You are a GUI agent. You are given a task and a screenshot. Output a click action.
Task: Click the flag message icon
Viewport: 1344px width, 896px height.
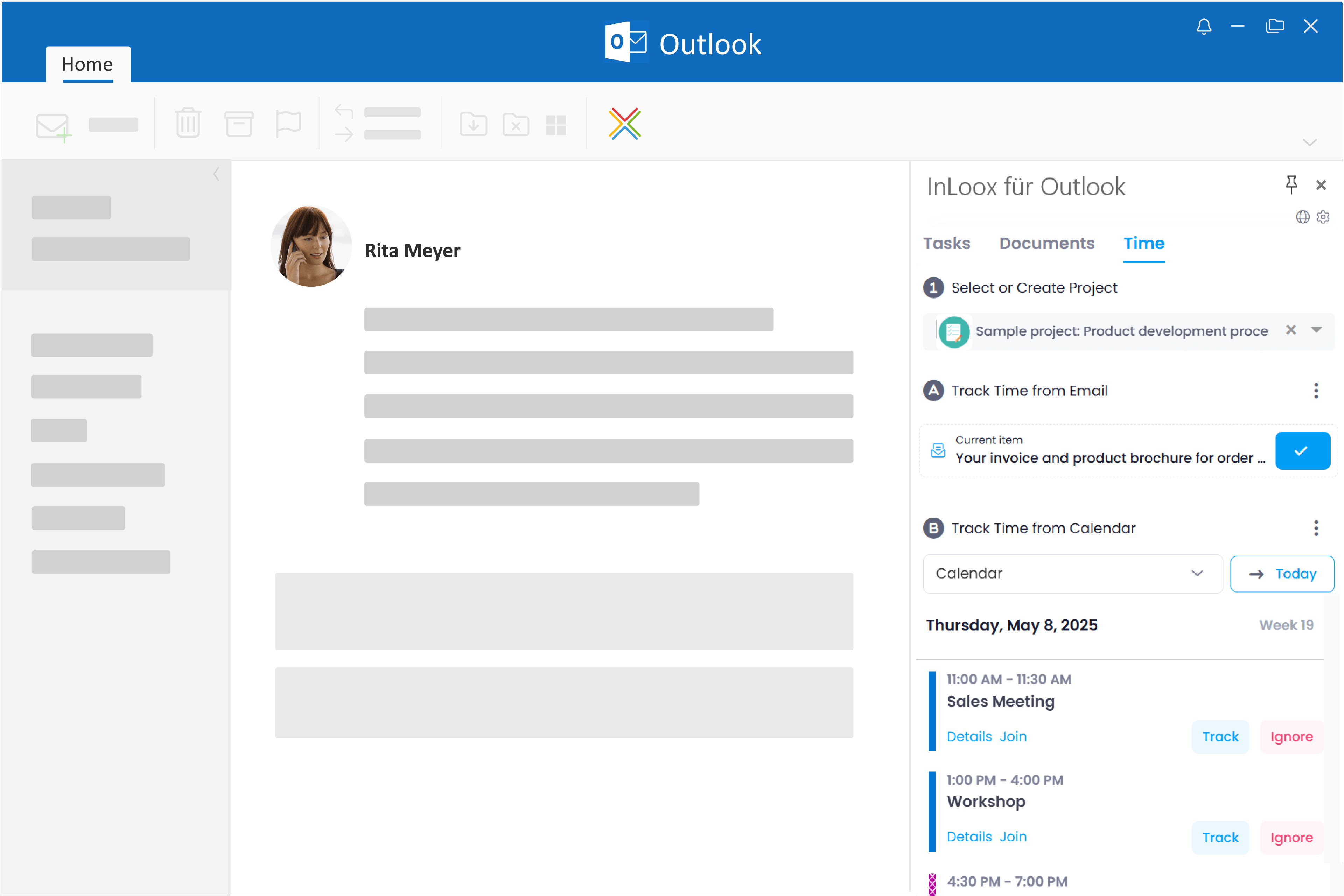(x=288, y=124)
